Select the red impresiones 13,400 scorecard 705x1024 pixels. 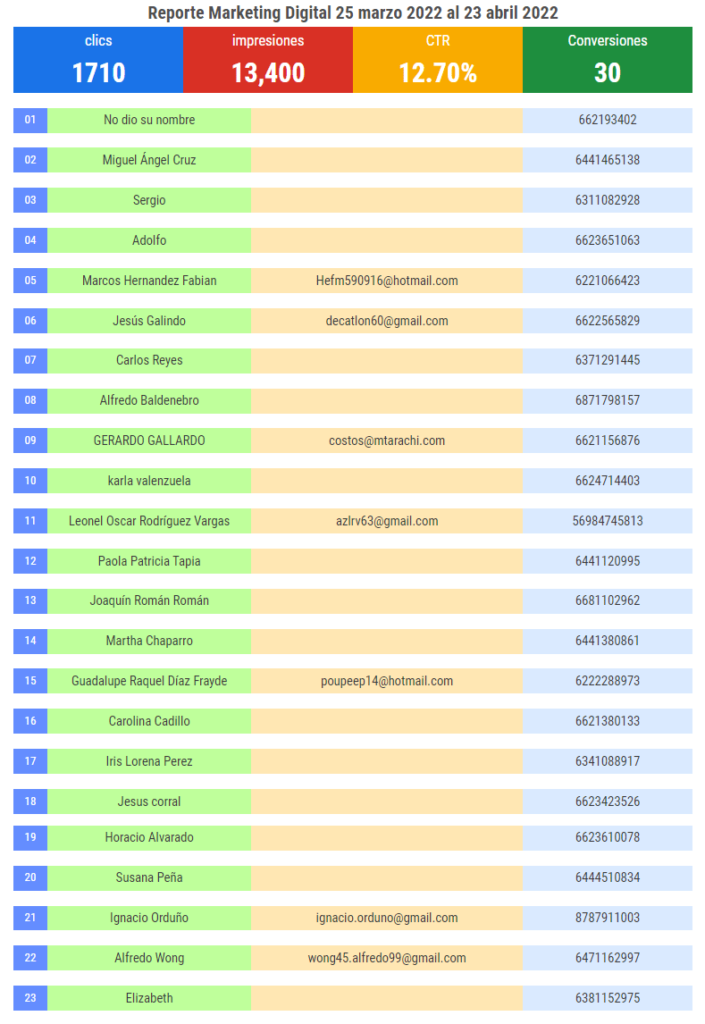[x=268, y=59]
